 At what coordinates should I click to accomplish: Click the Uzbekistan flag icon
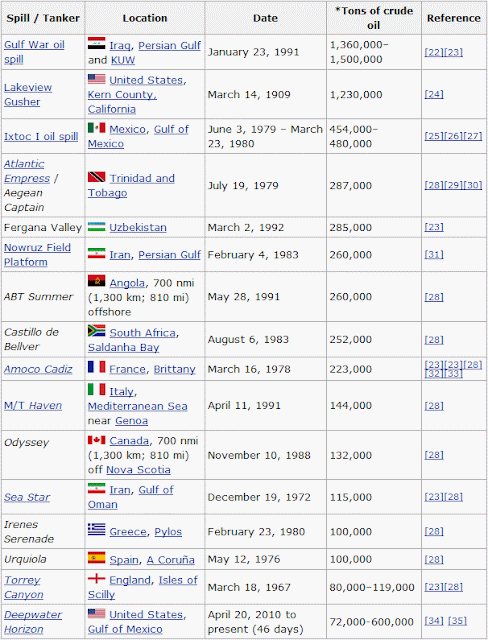point(96,227)
